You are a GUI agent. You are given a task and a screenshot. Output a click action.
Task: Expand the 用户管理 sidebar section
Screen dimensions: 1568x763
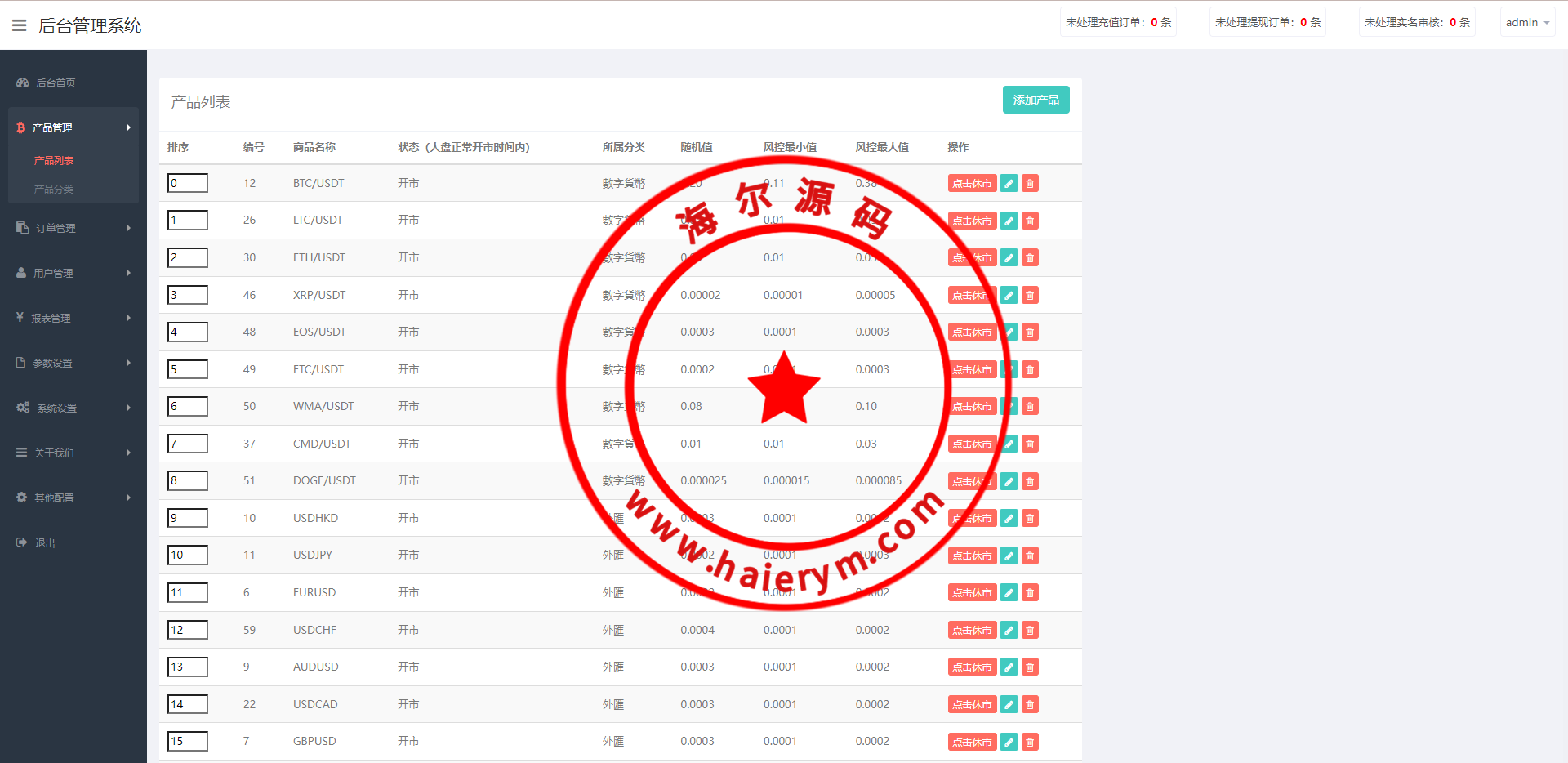click(73, 273)
